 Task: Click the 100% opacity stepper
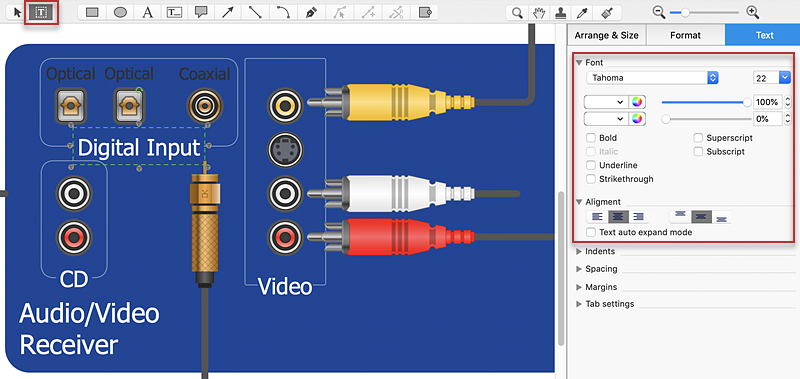(x=787, y=102)
